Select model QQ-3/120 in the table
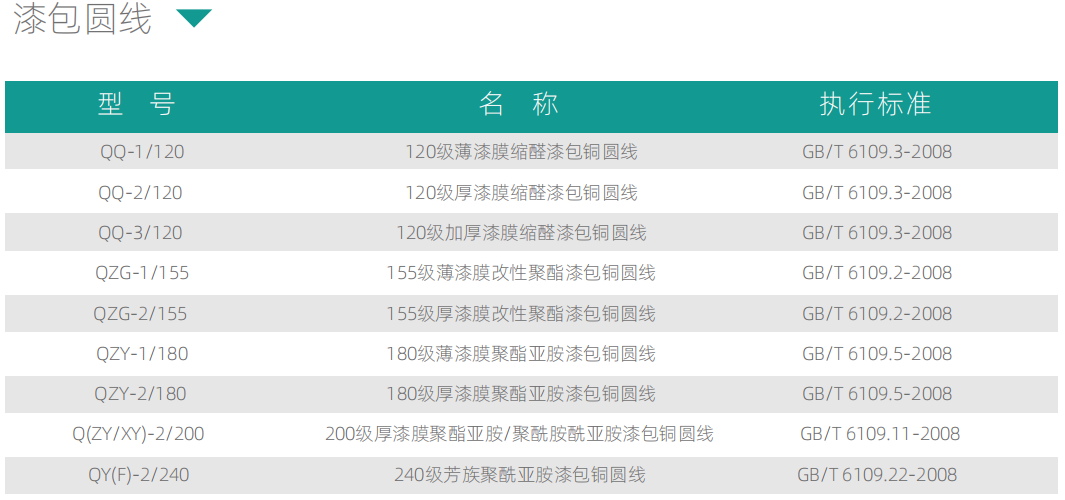 coord(140,233)
